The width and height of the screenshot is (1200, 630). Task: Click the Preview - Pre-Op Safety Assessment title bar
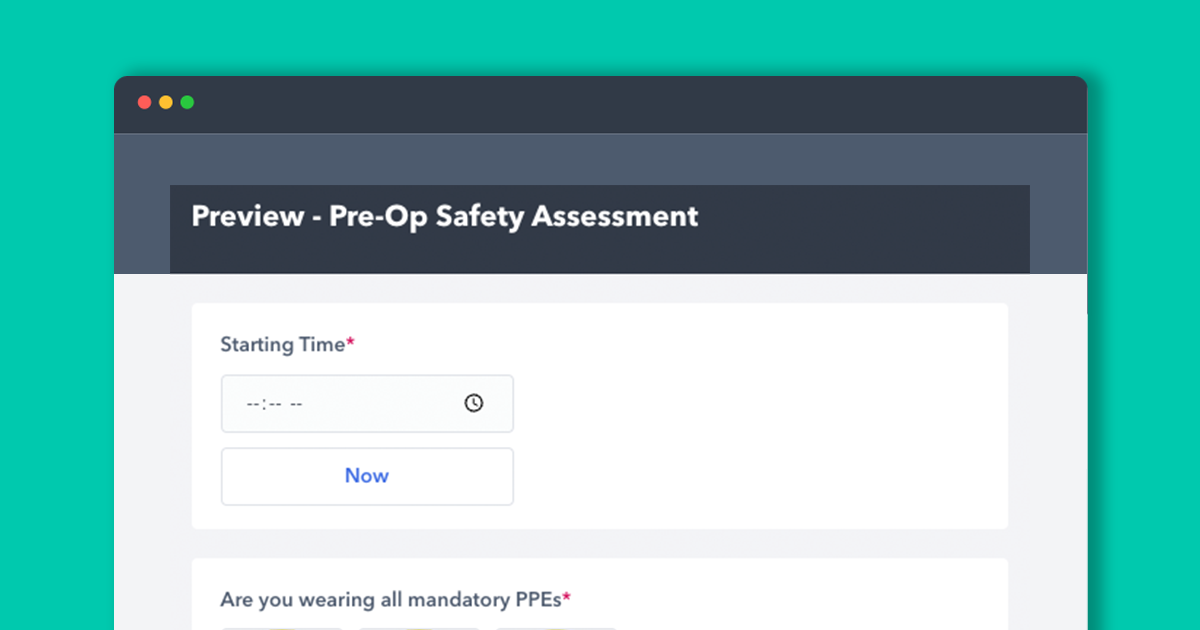coord(445,216)
